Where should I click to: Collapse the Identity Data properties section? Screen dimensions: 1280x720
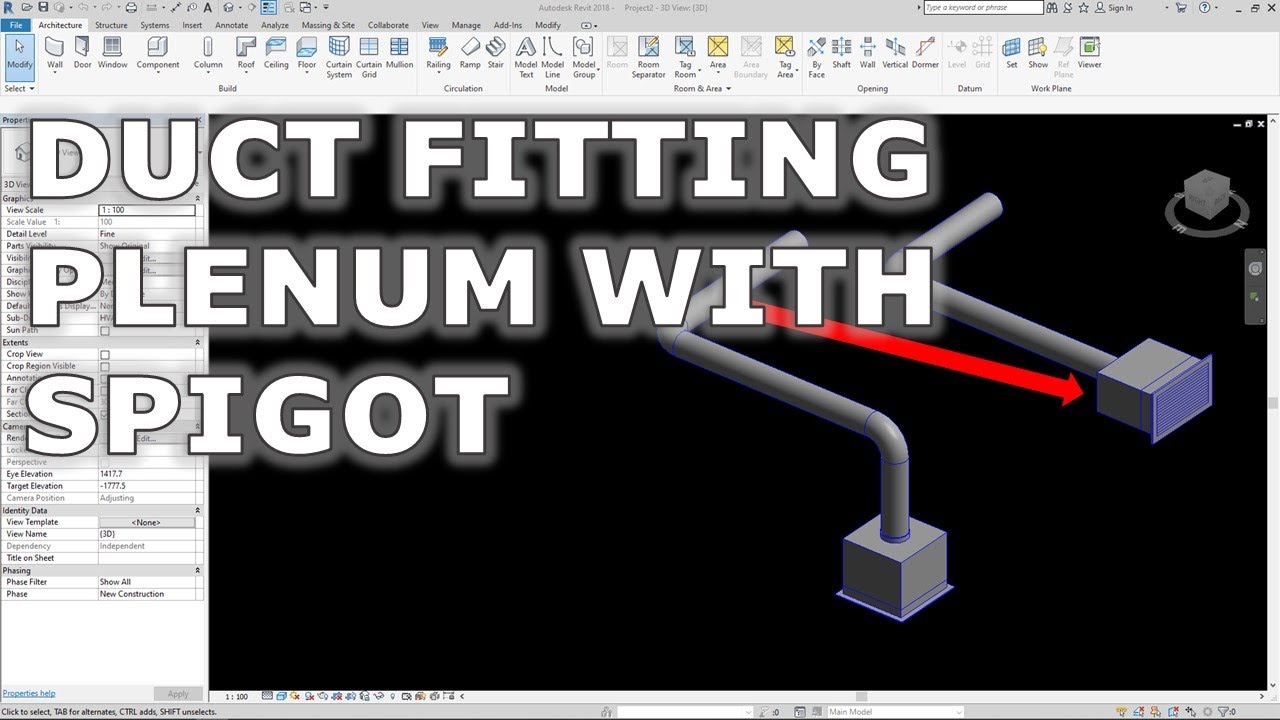point(197,510)
